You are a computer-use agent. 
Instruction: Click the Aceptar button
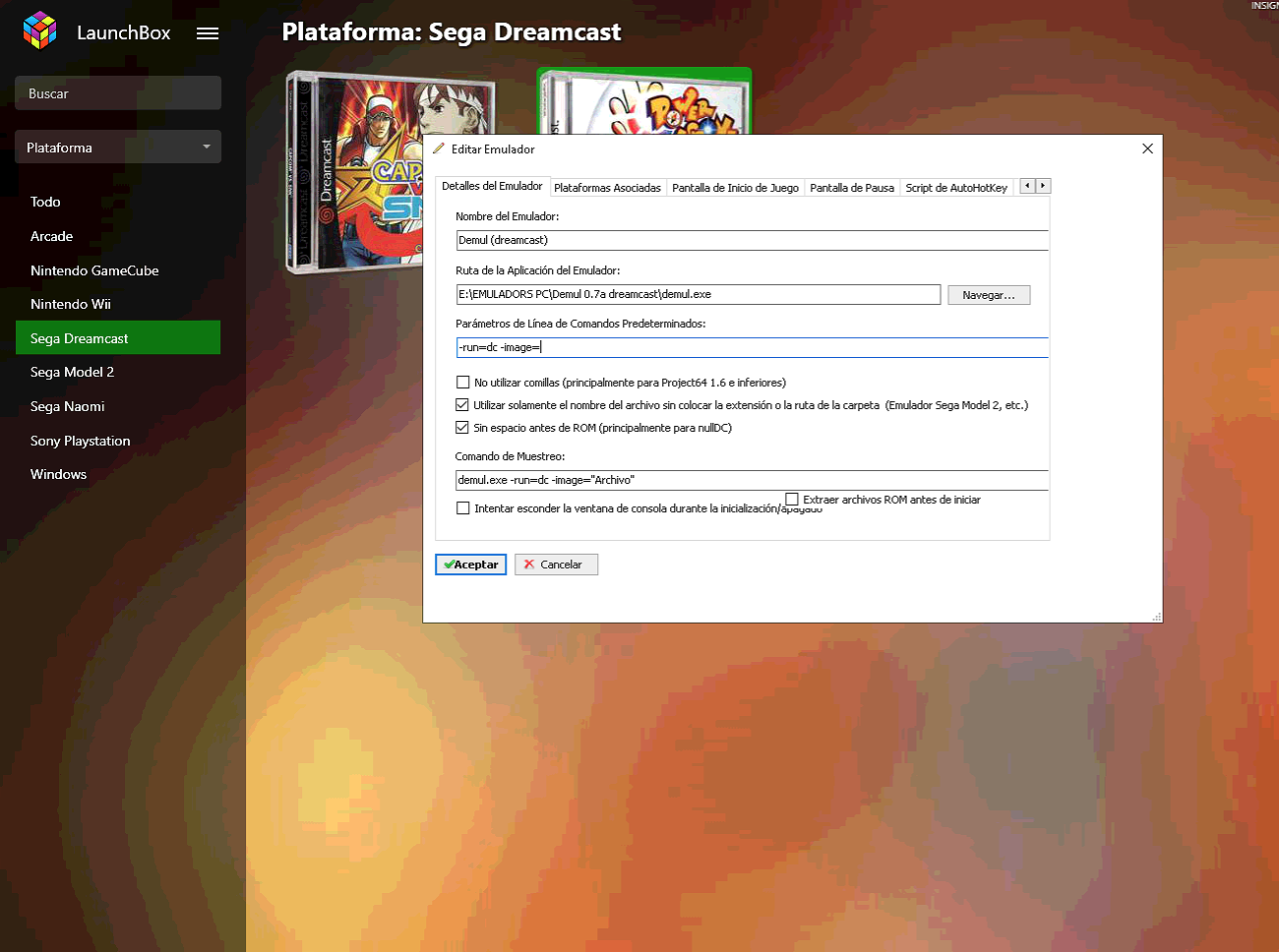(470, 565)
